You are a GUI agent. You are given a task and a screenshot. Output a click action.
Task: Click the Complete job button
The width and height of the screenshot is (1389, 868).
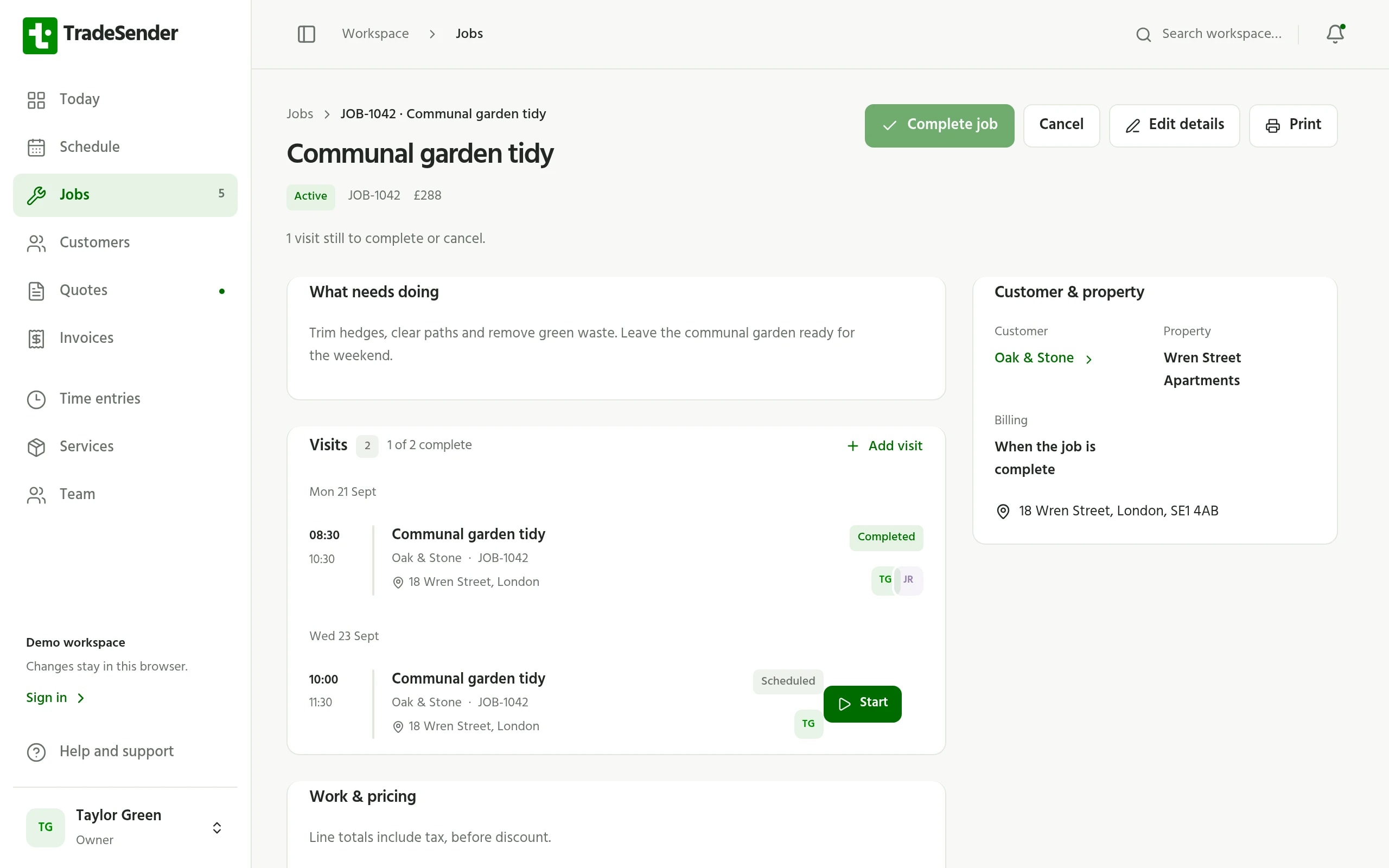click(x=939, y=125)
